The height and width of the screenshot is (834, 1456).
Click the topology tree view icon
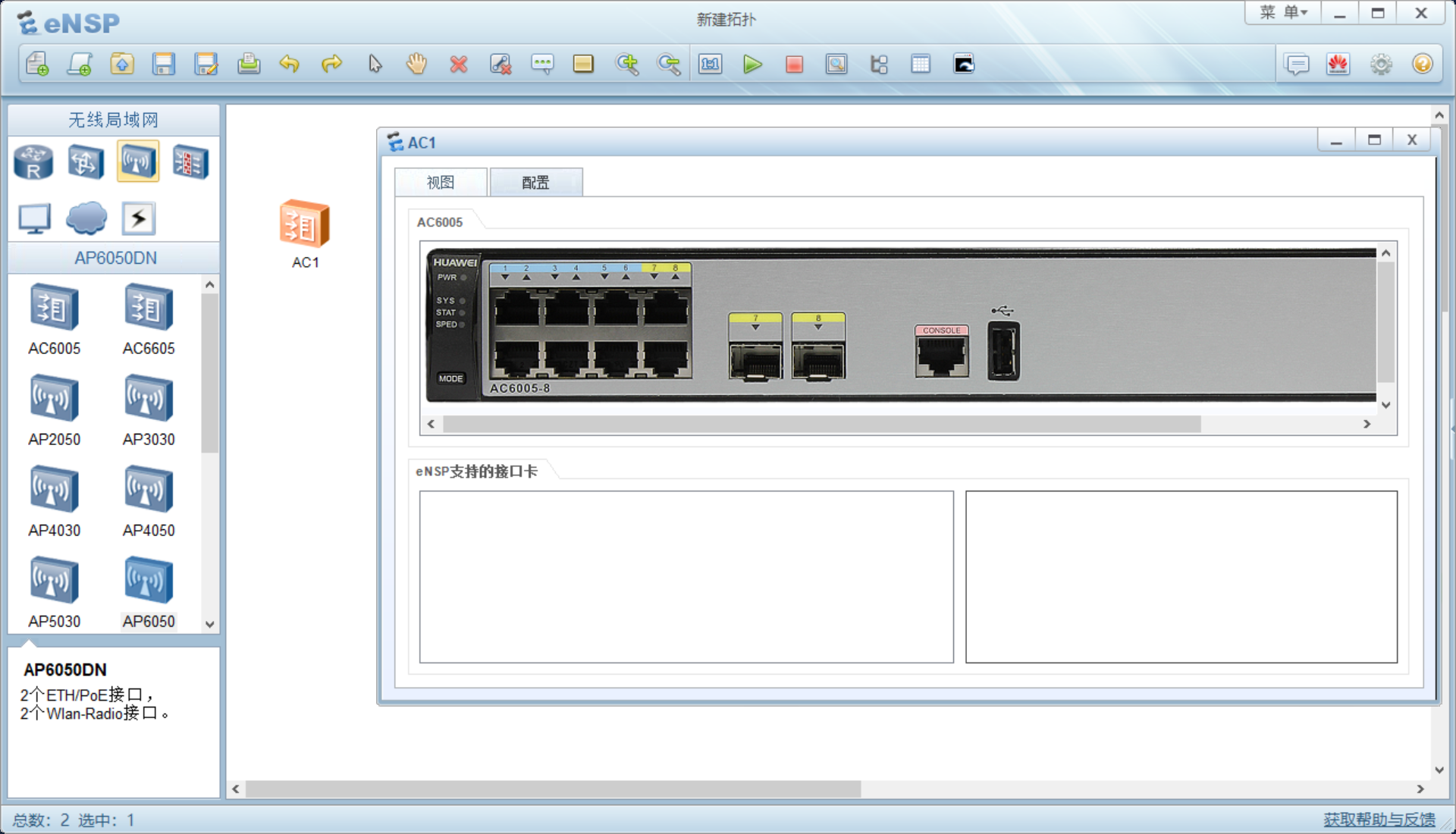[x=879, y=64]
